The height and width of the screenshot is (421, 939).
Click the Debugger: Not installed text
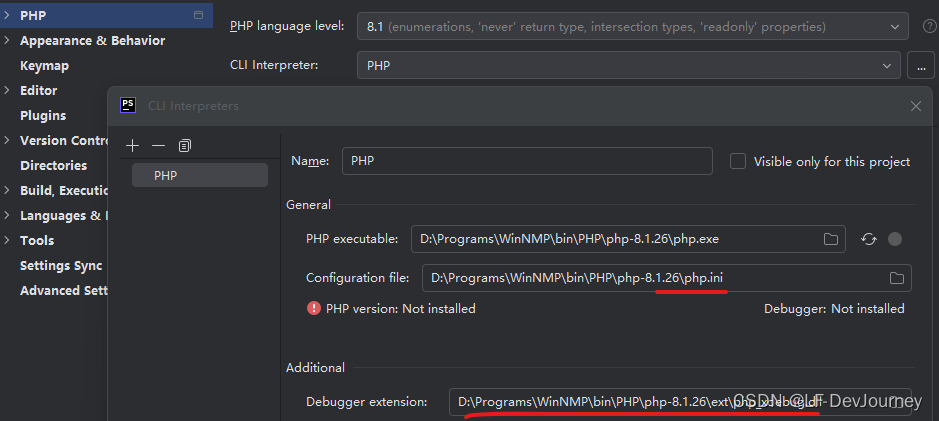pos(834,308)
